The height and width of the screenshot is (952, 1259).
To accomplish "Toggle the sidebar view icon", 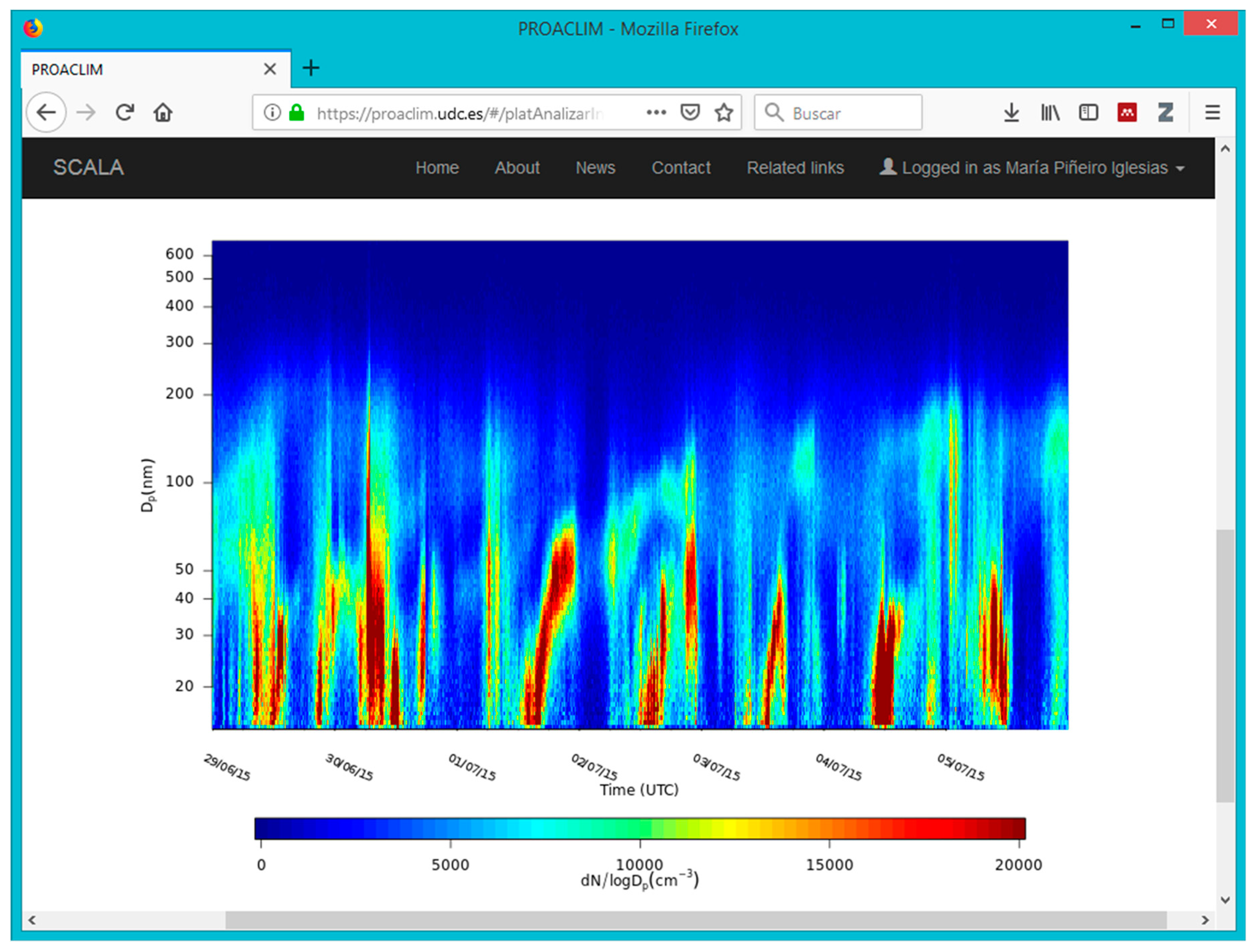I will coord(1088,113).
